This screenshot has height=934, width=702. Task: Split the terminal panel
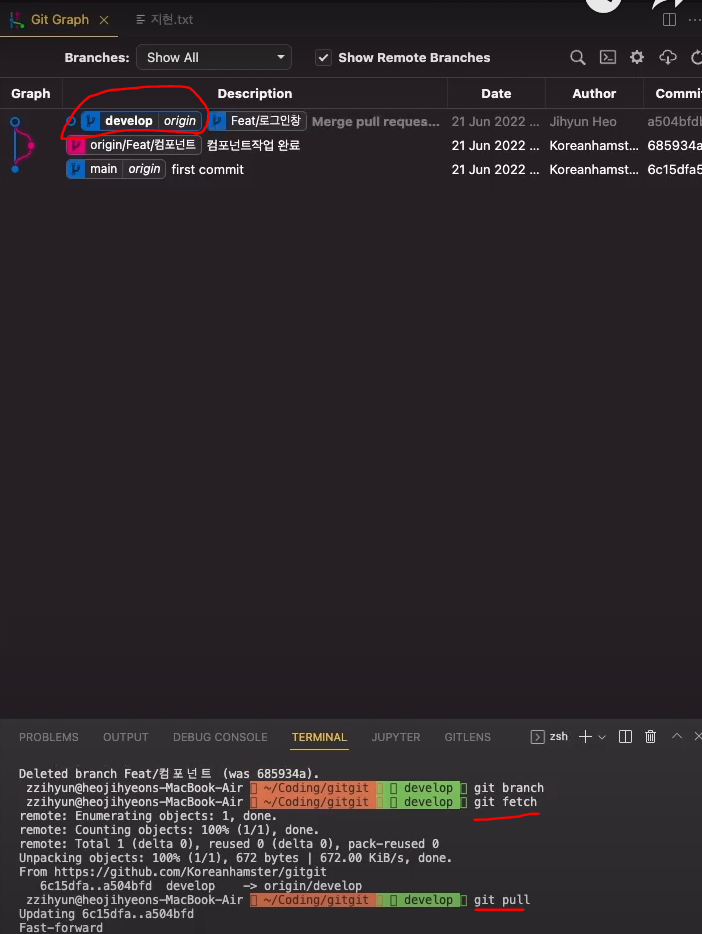tap(625, 737)
